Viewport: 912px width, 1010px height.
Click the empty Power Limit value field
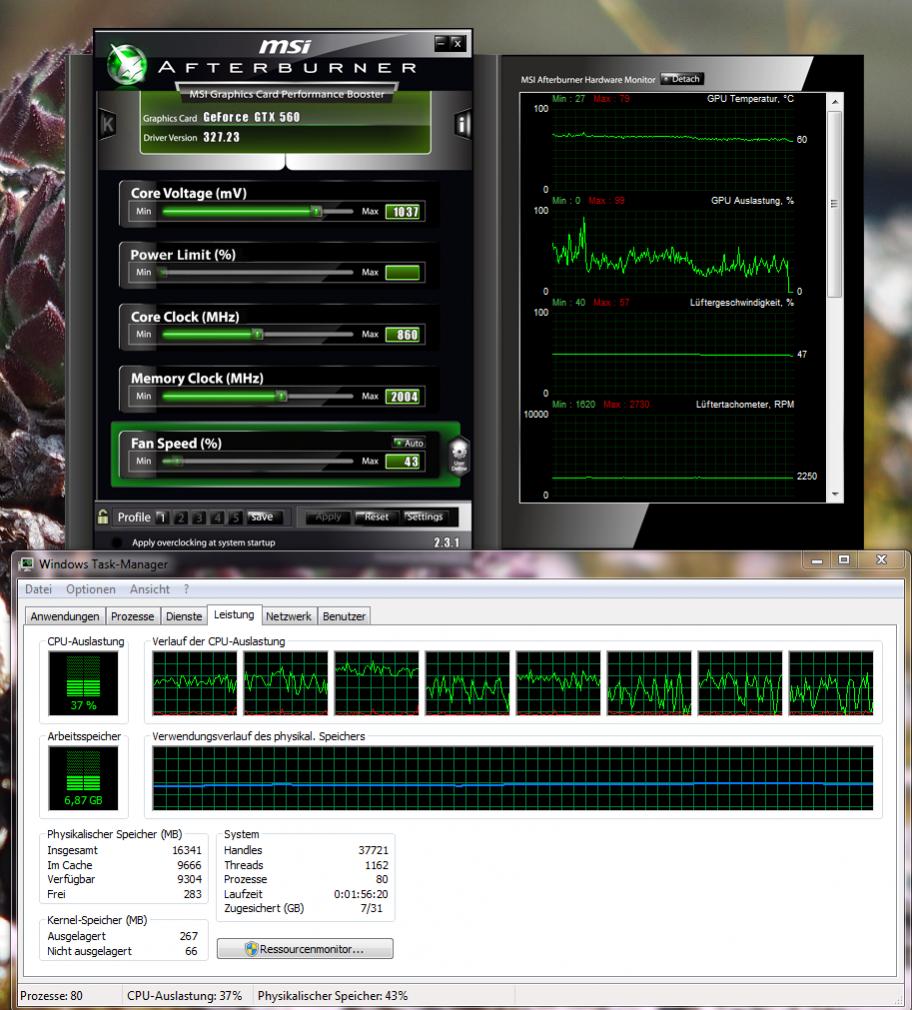(403, 272)
